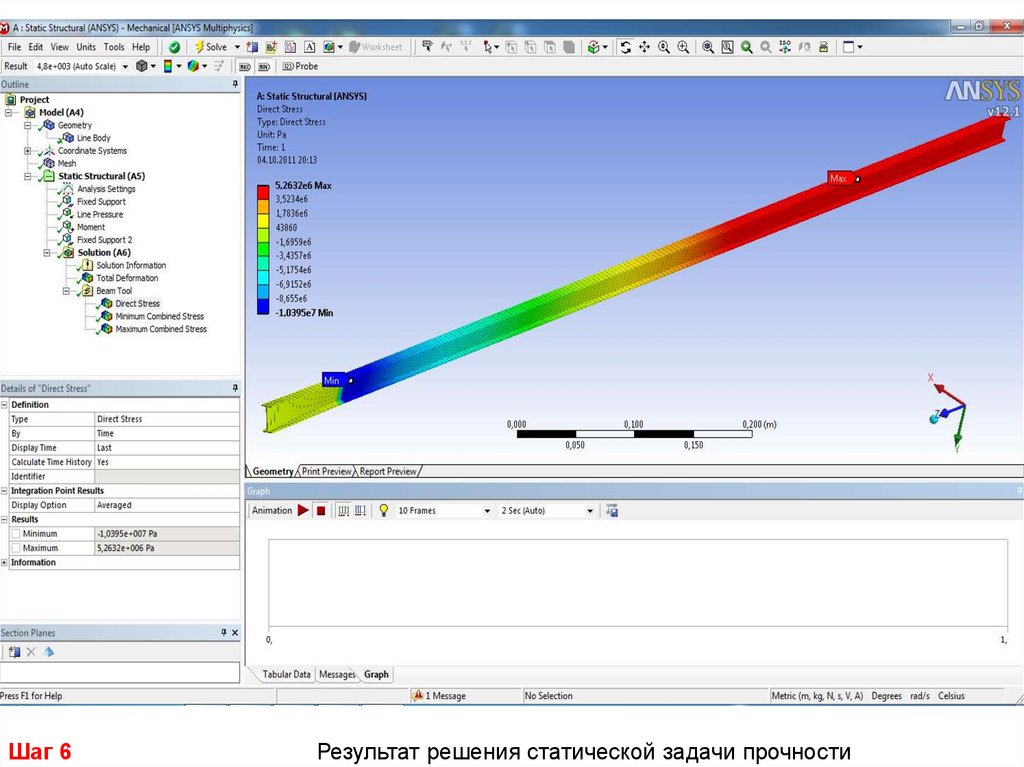Switch to the Report Preview tab
Screen dimensions: 1024x767
pyautogui.click(x=388, y=471)
